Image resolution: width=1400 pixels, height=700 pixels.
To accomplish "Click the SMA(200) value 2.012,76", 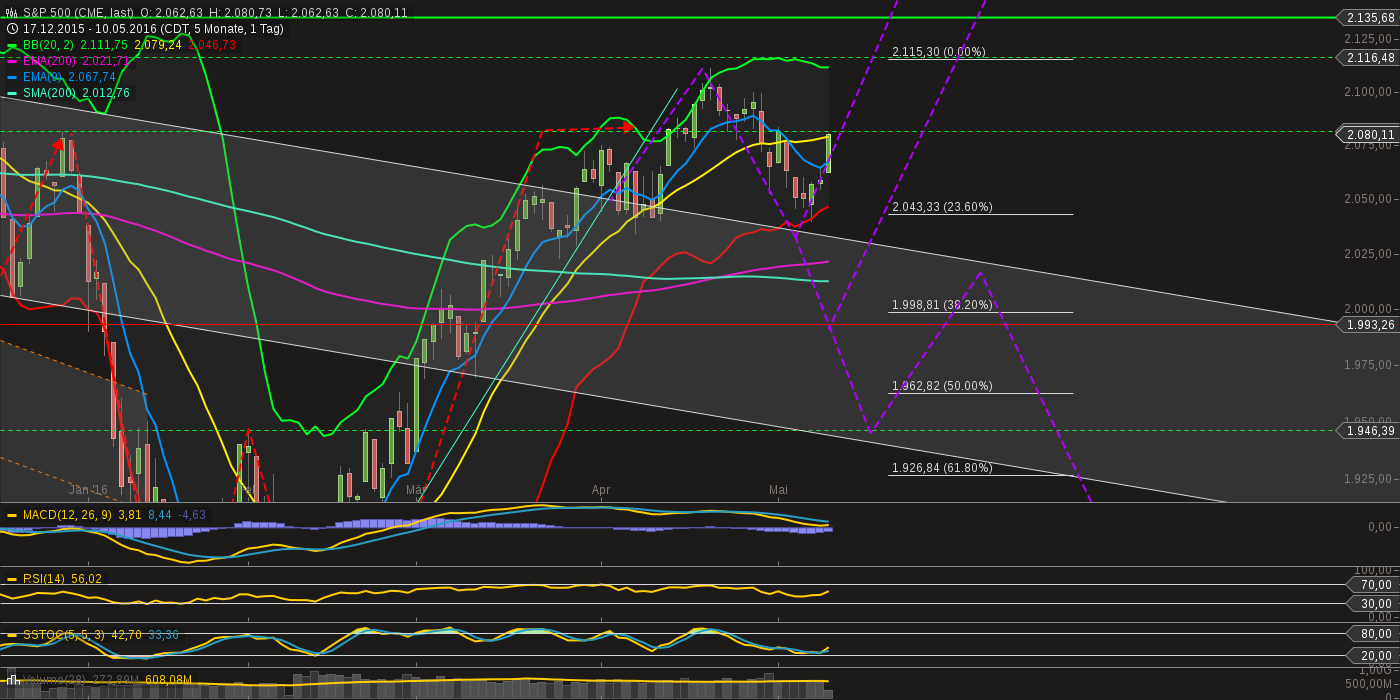I will (x=106, y=93).
